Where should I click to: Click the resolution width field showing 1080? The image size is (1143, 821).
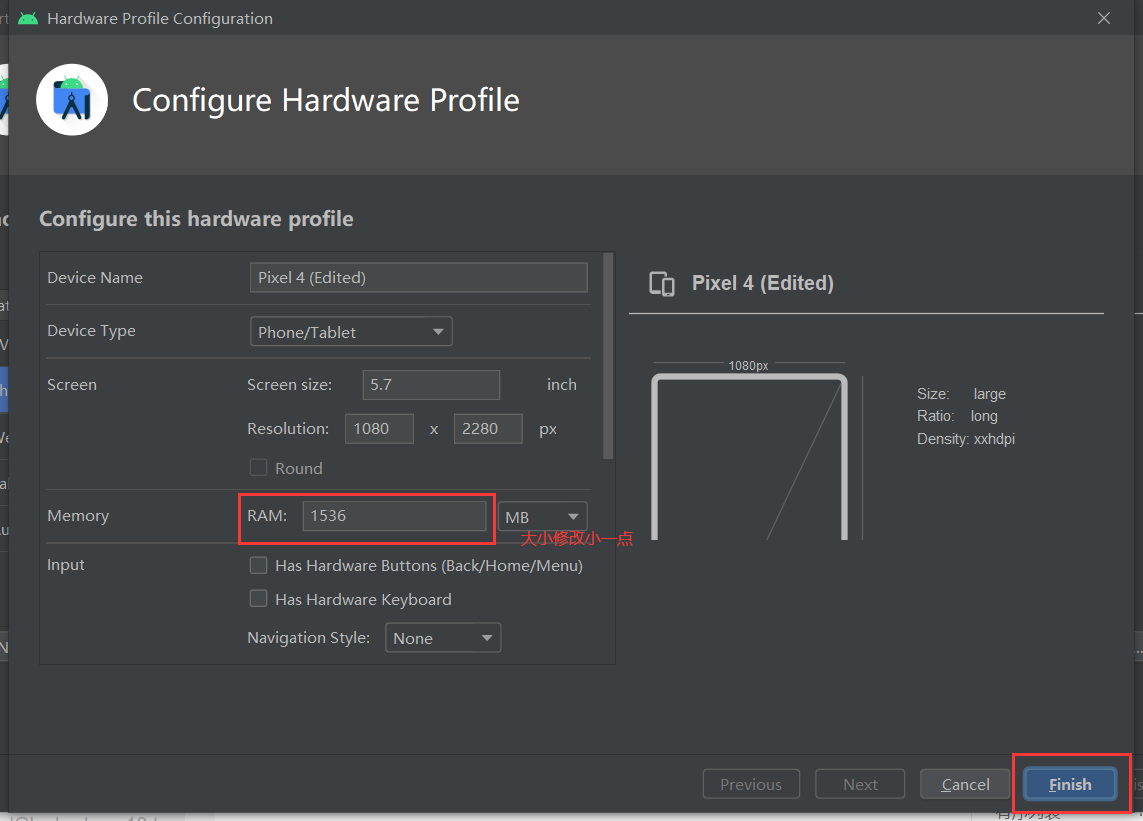pyautogui.click(x=379, y=429)
